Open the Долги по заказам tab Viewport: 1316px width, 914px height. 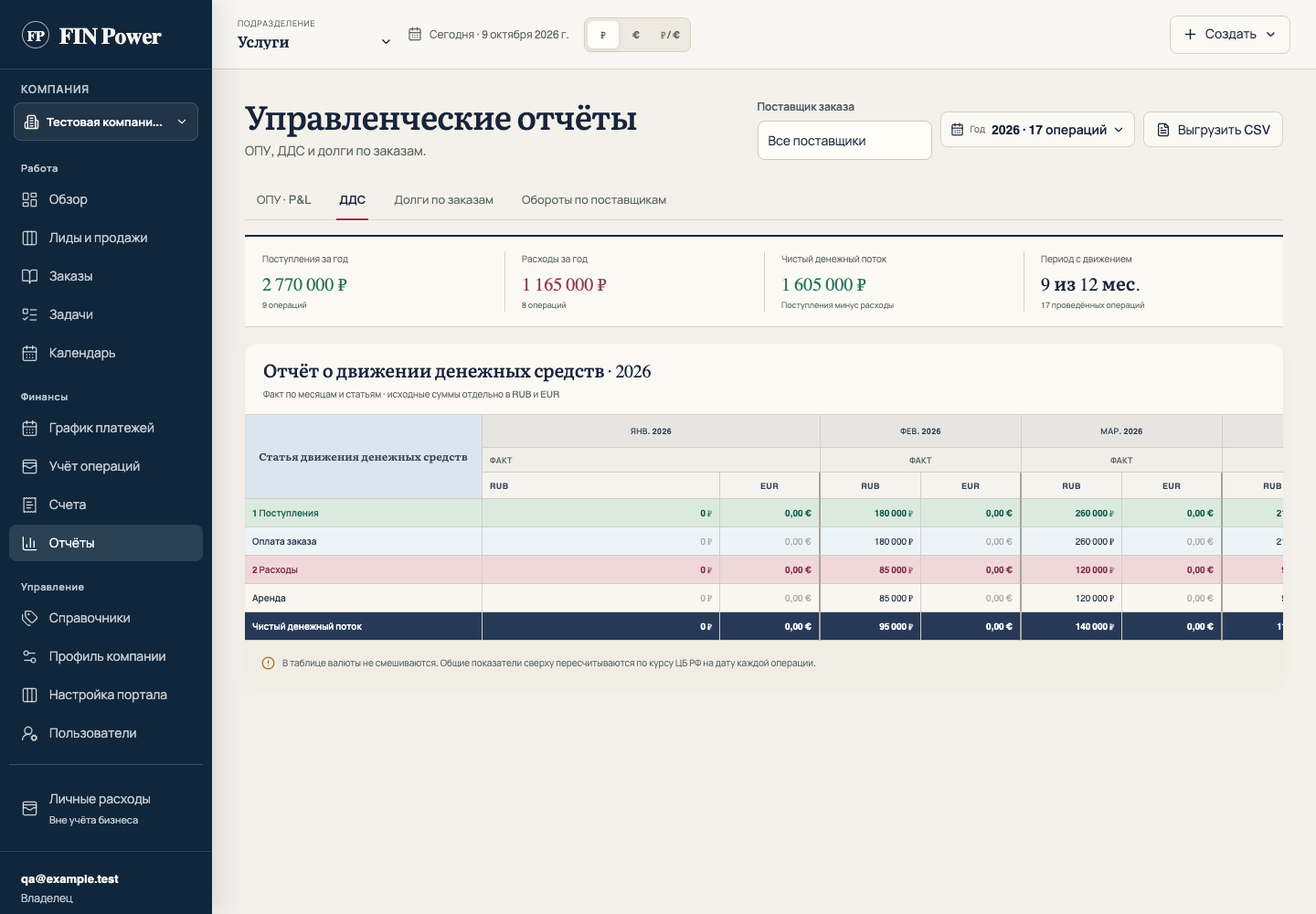(444, 200)
